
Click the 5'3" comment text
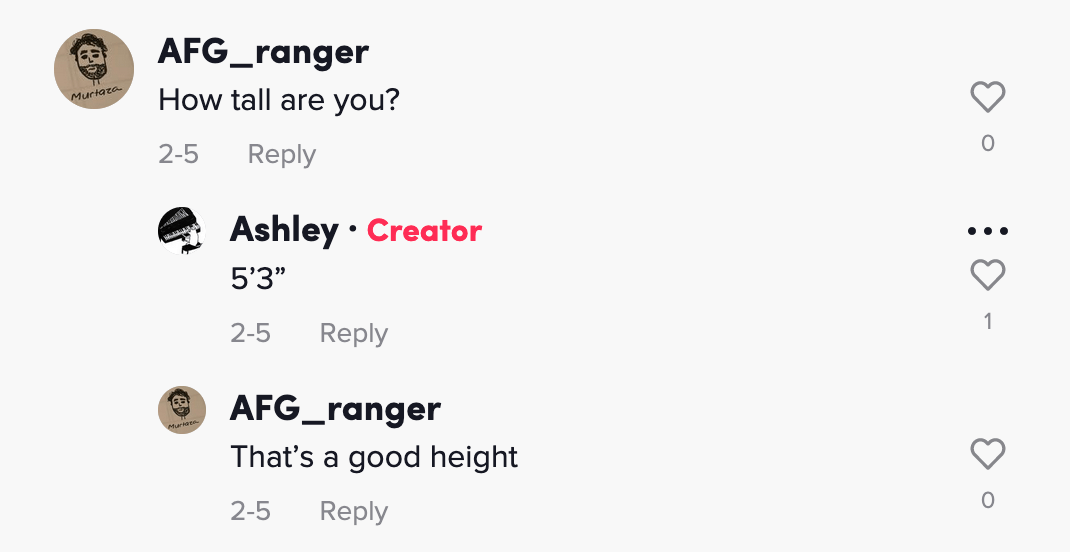click(258, 279)
